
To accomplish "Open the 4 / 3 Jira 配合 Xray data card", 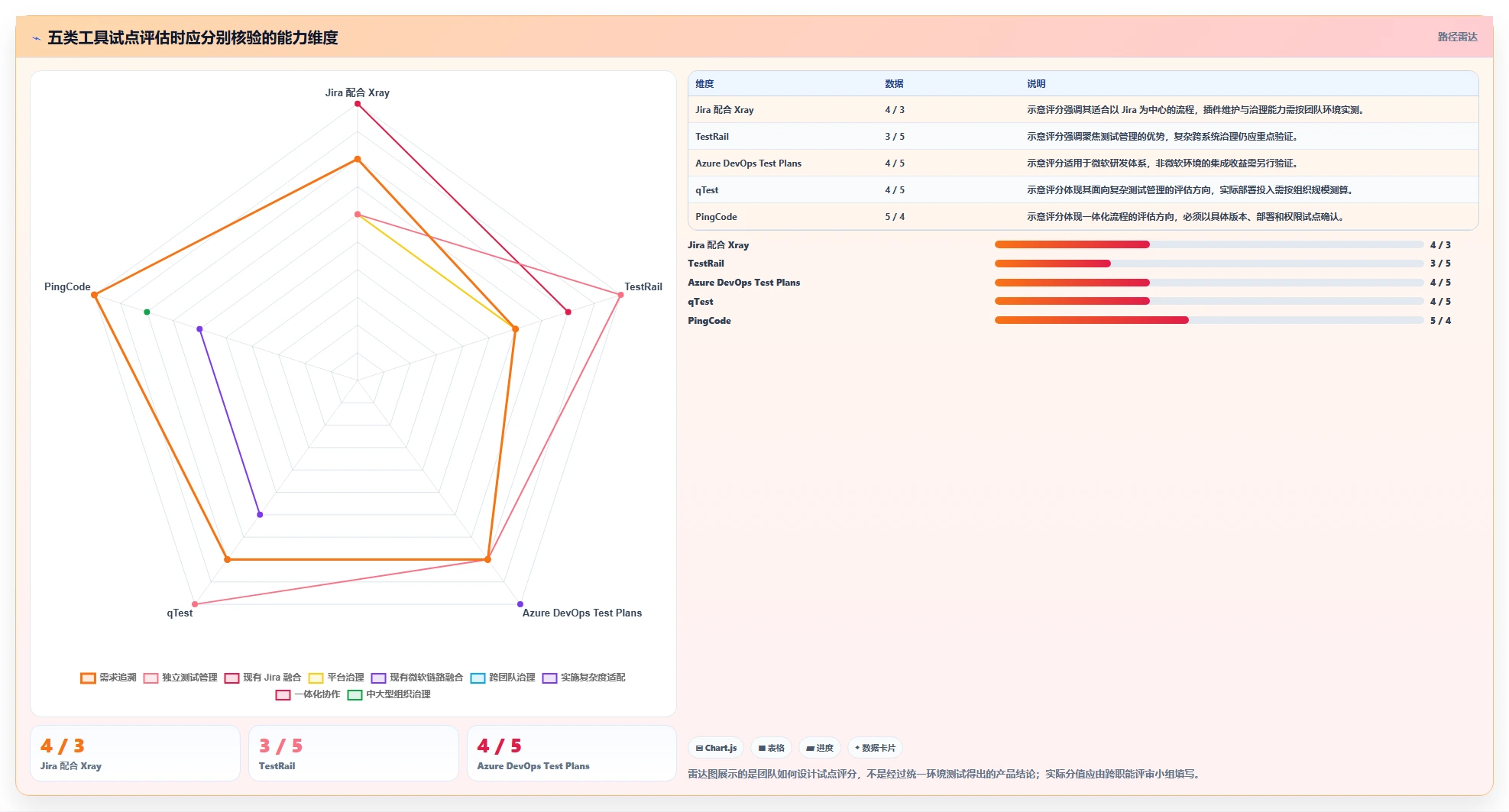I will point(135,753).
